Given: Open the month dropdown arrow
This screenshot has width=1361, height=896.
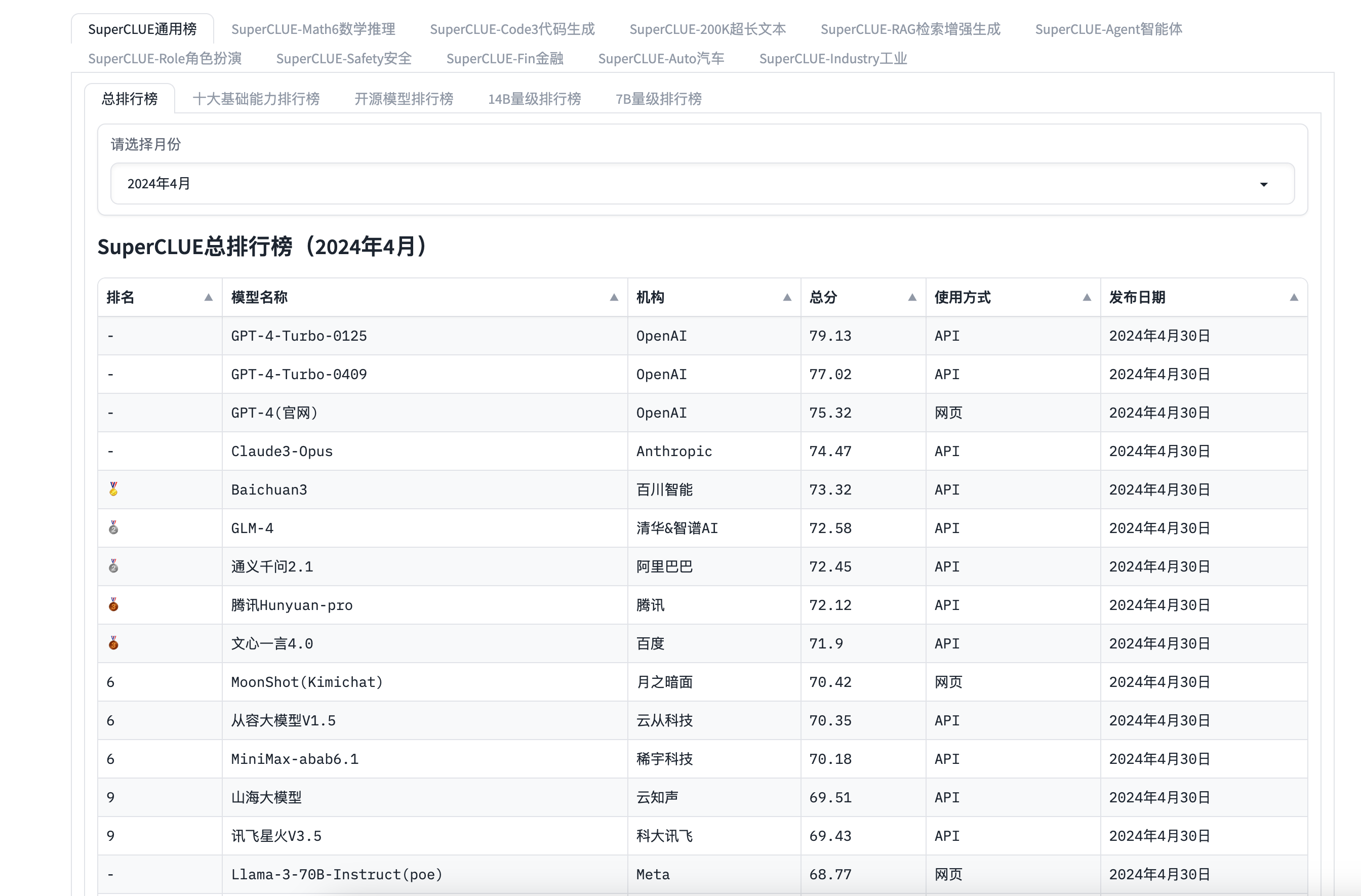Looking at the screenshot, I should (x=1264, y=184).
